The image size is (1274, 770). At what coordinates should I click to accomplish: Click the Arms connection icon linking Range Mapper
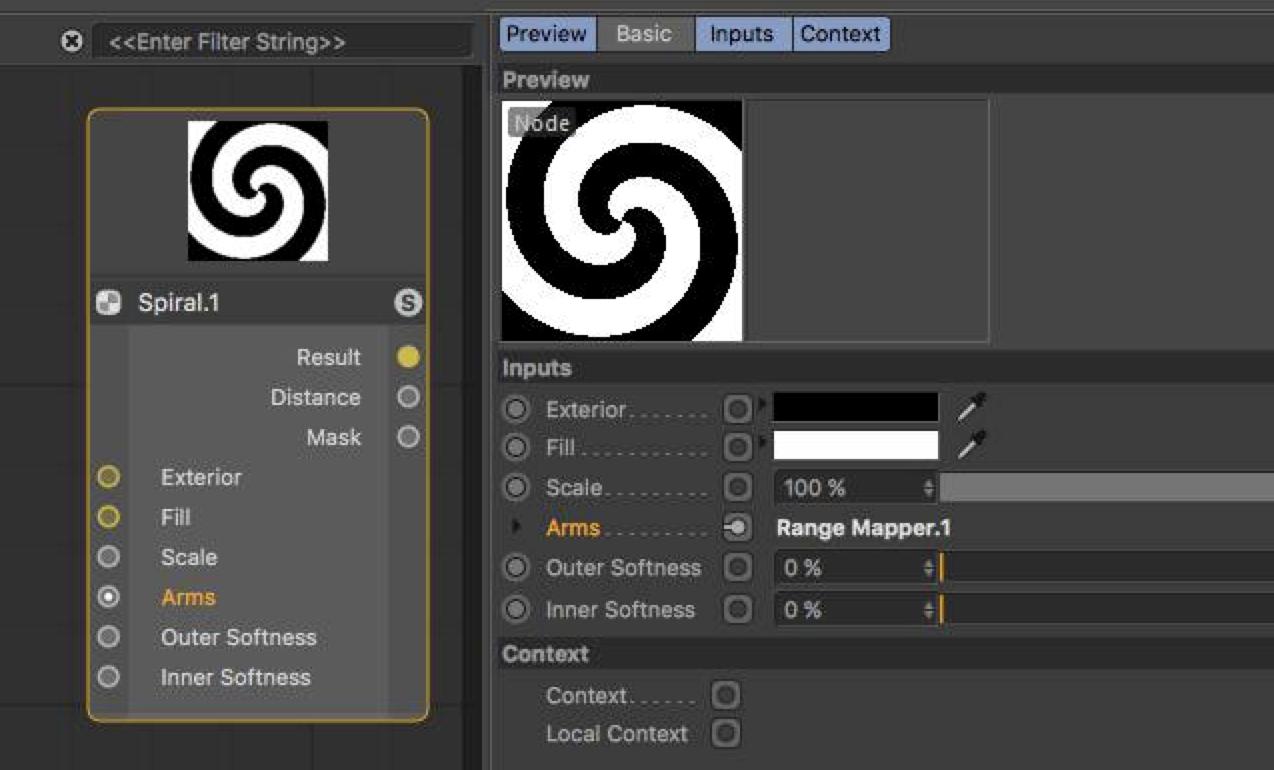coord(737,528)
